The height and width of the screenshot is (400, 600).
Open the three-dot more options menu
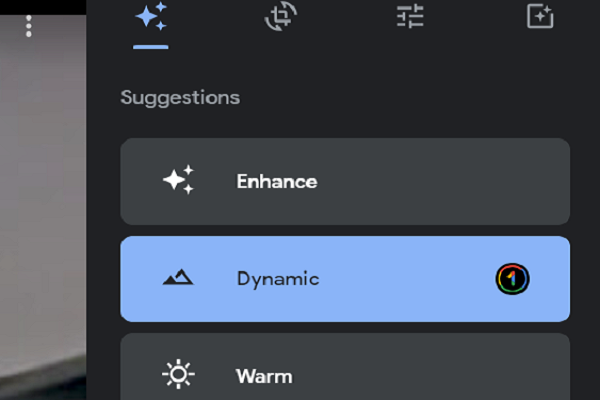(28, 26)
